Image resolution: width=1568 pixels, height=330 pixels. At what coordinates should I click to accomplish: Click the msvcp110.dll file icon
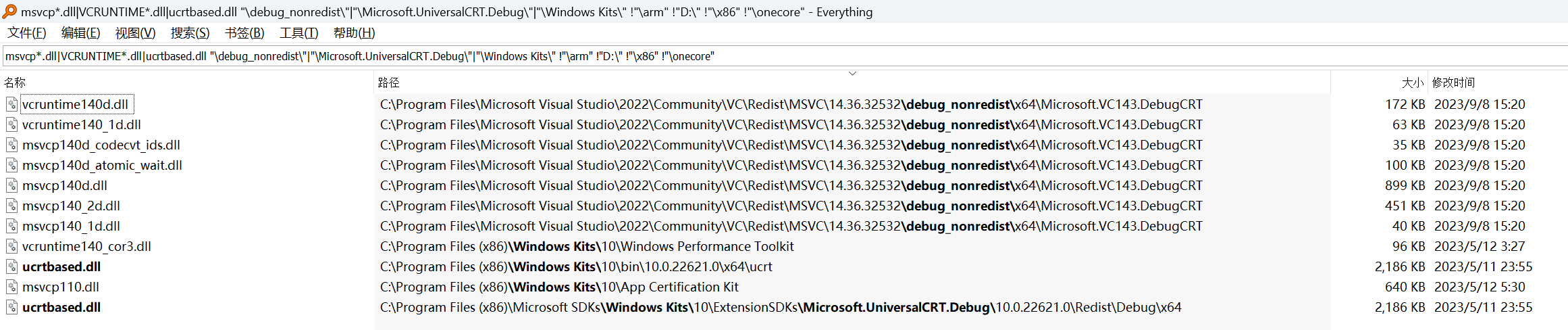tap(11, 287)
